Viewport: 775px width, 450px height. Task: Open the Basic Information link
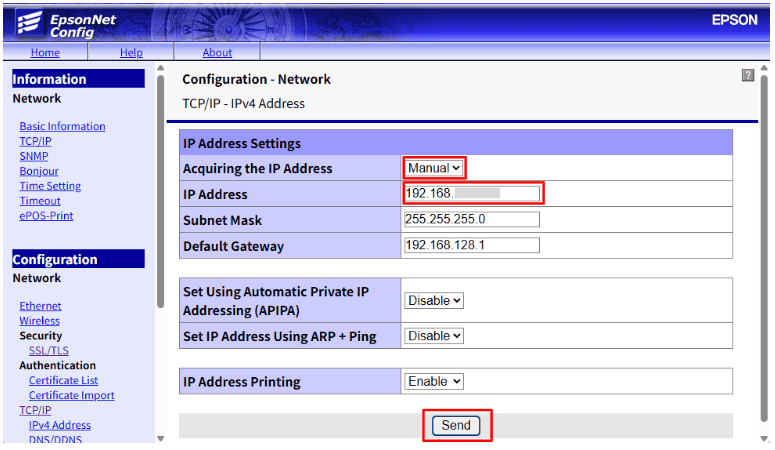[x=62, y=126]
